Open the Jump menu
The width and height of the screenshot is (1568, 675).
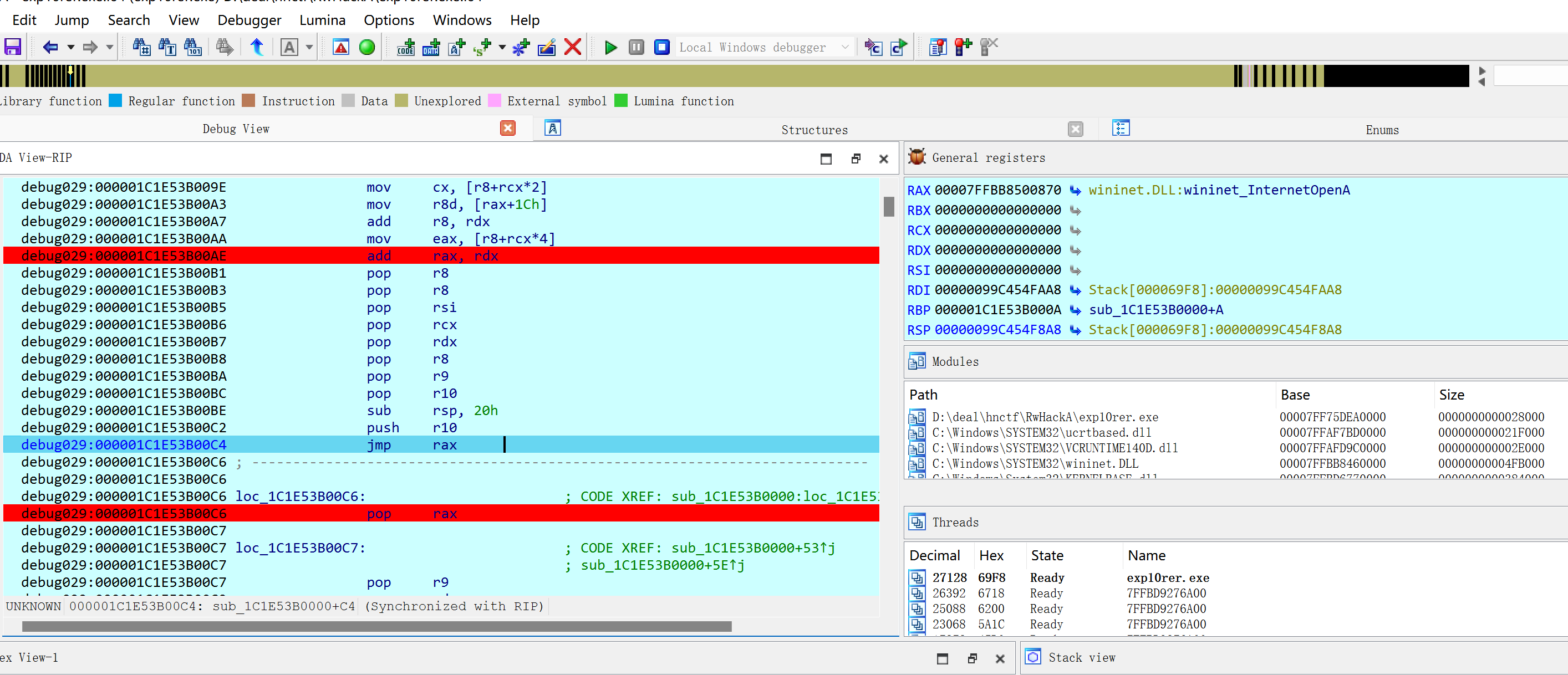click(x=72, y=20)
